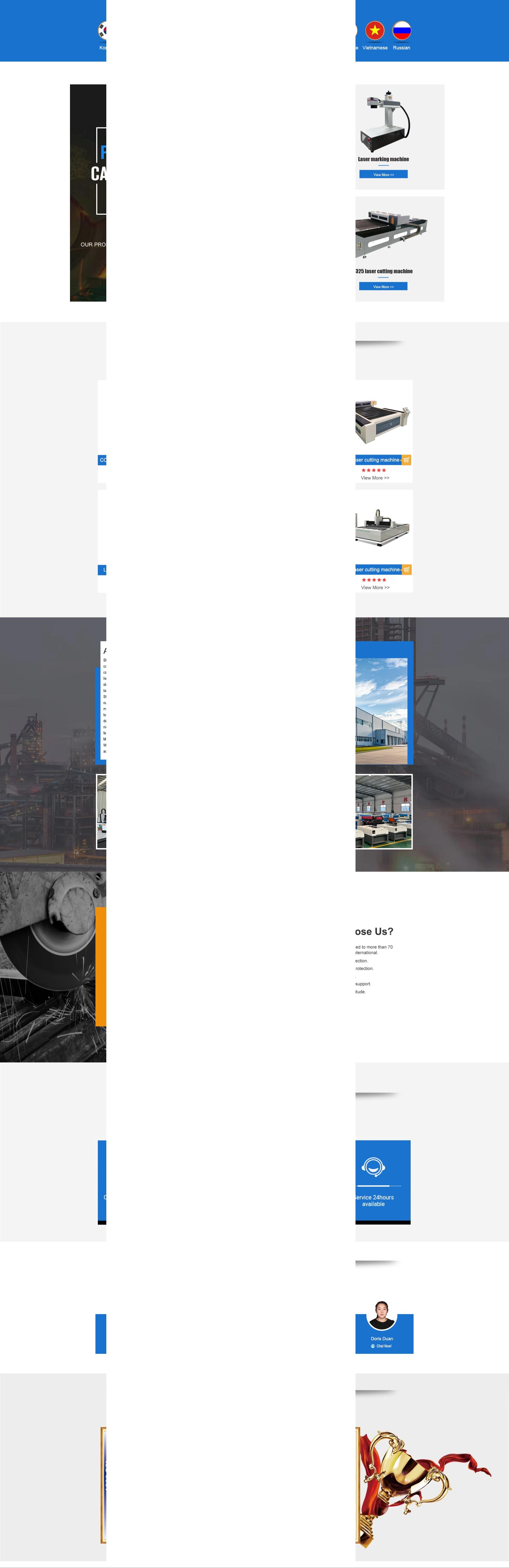The width and height of the screenshot is (509, 1568).
Task: Open View More under 1325 laser cutting machine
Action: coord(383,287)
